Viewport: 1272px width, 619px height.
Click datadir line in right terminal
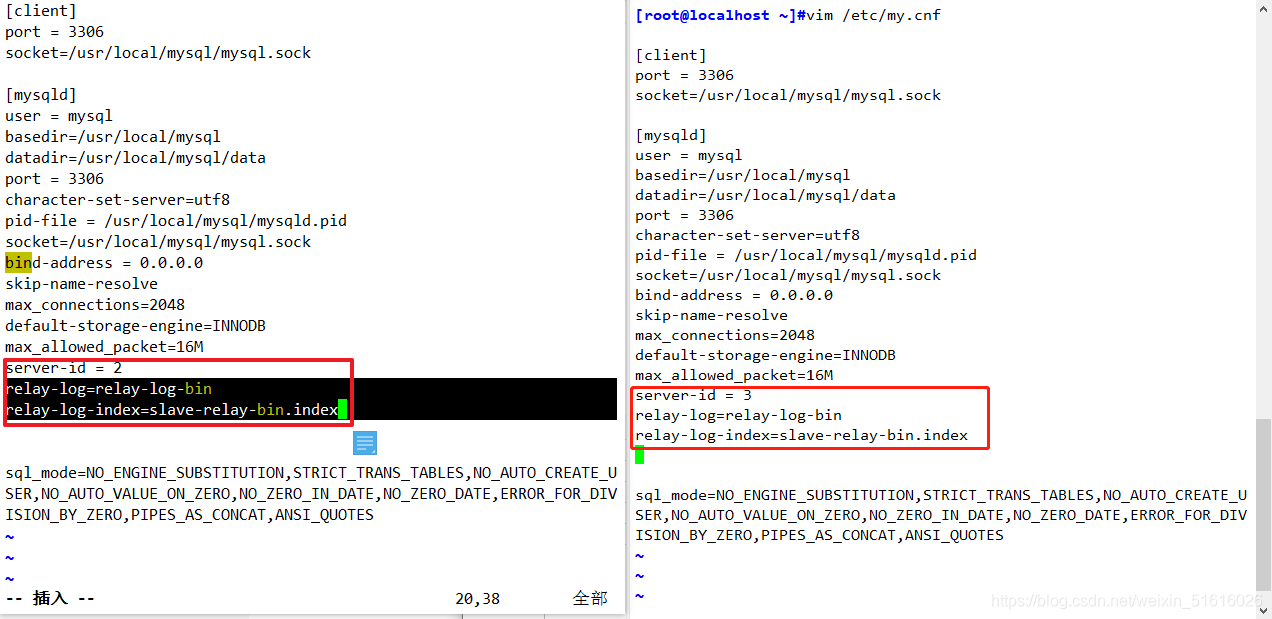tap(765, 195)
